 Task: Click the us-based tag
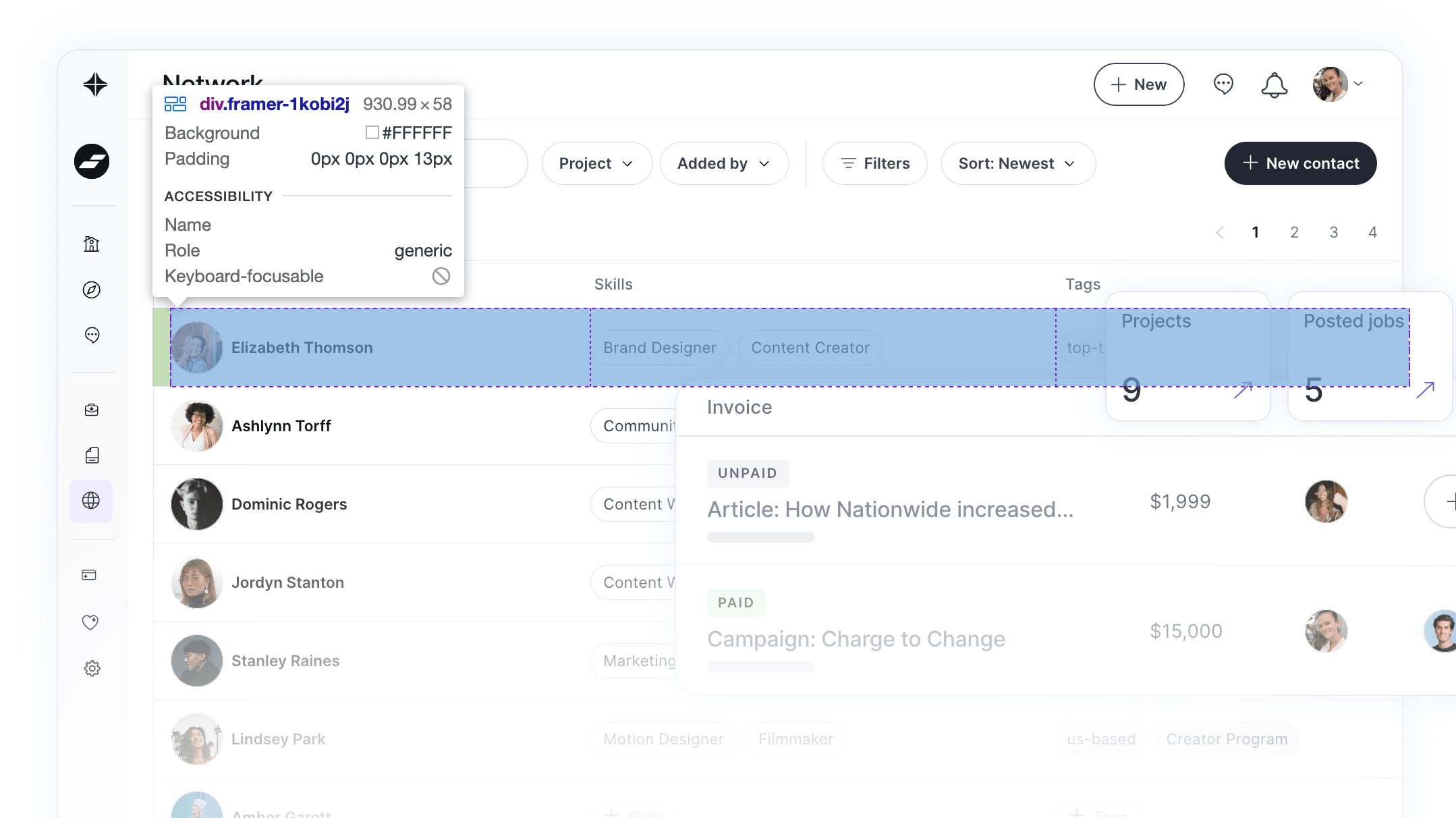click(1101, 739)
